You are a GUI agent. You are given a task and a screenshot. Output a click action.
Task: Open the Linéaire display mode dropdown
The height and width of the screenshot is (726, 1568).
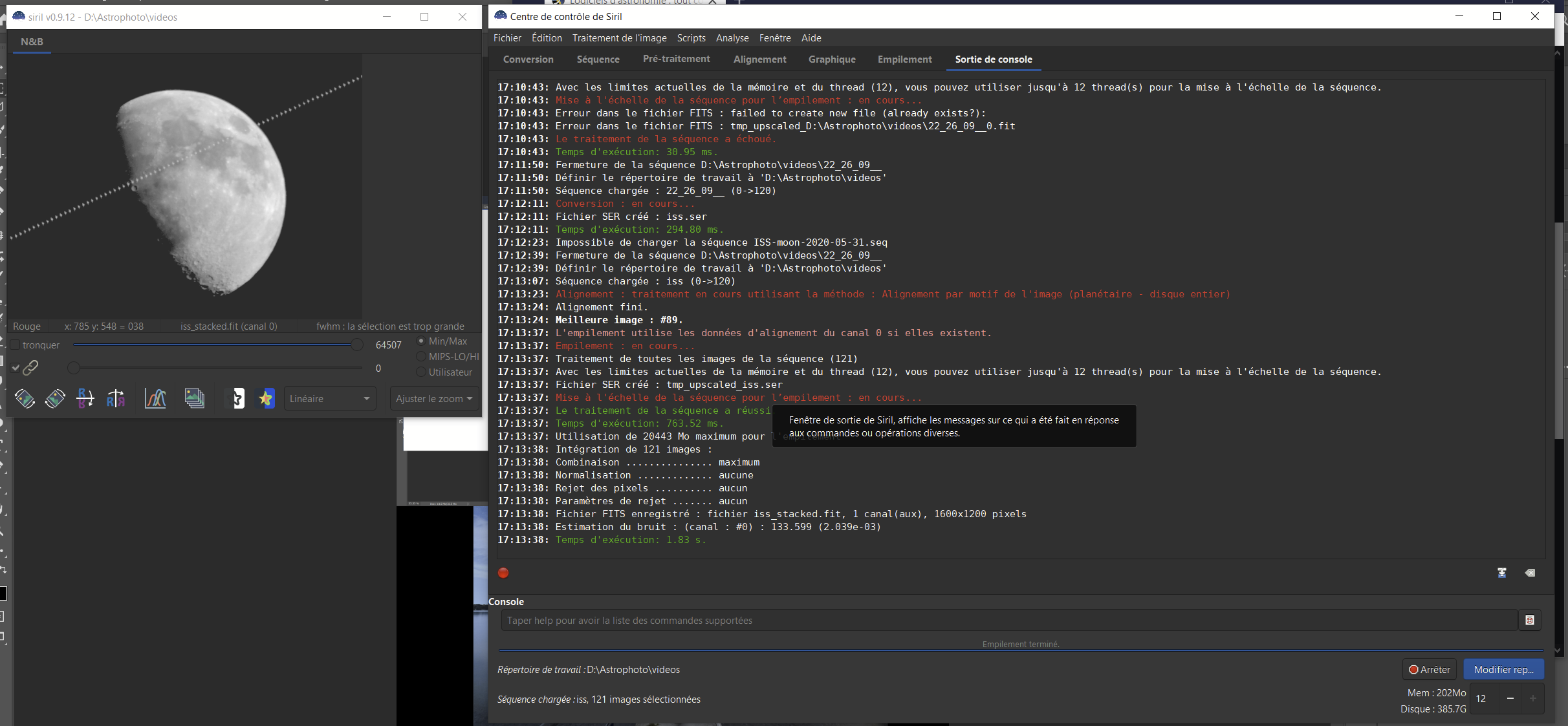click(x=329, y=398)
